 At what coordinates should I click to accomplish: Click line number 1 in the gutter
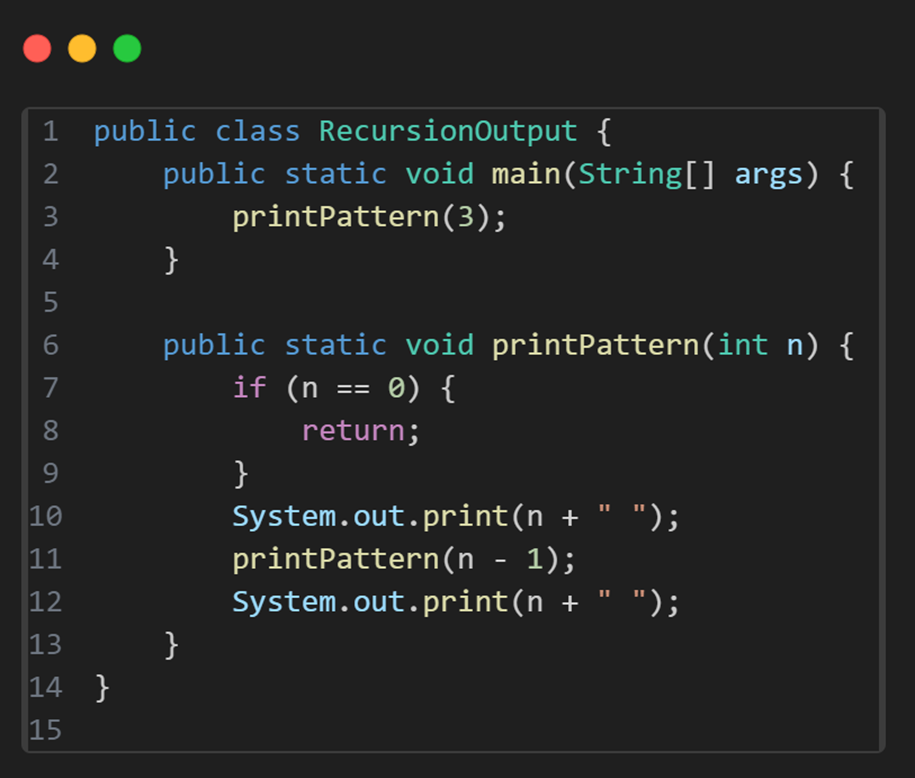point(51,131)
